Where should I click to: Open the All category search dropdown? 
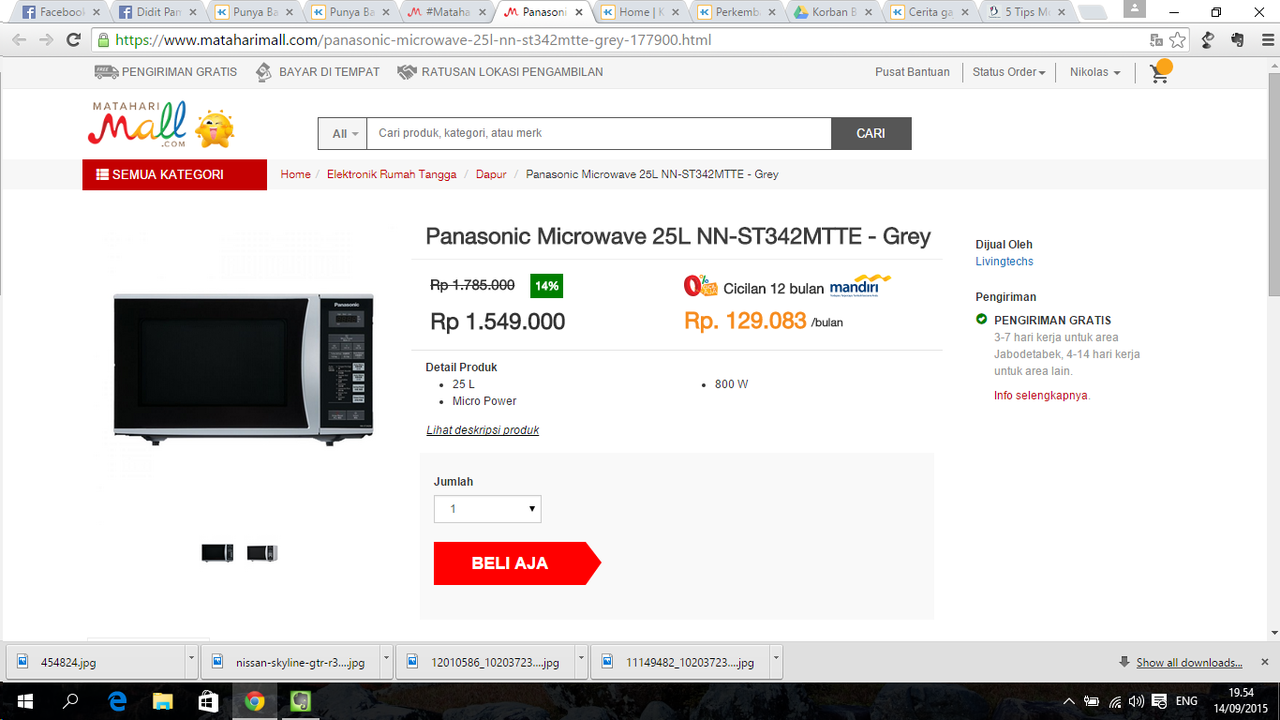point(343,133)
